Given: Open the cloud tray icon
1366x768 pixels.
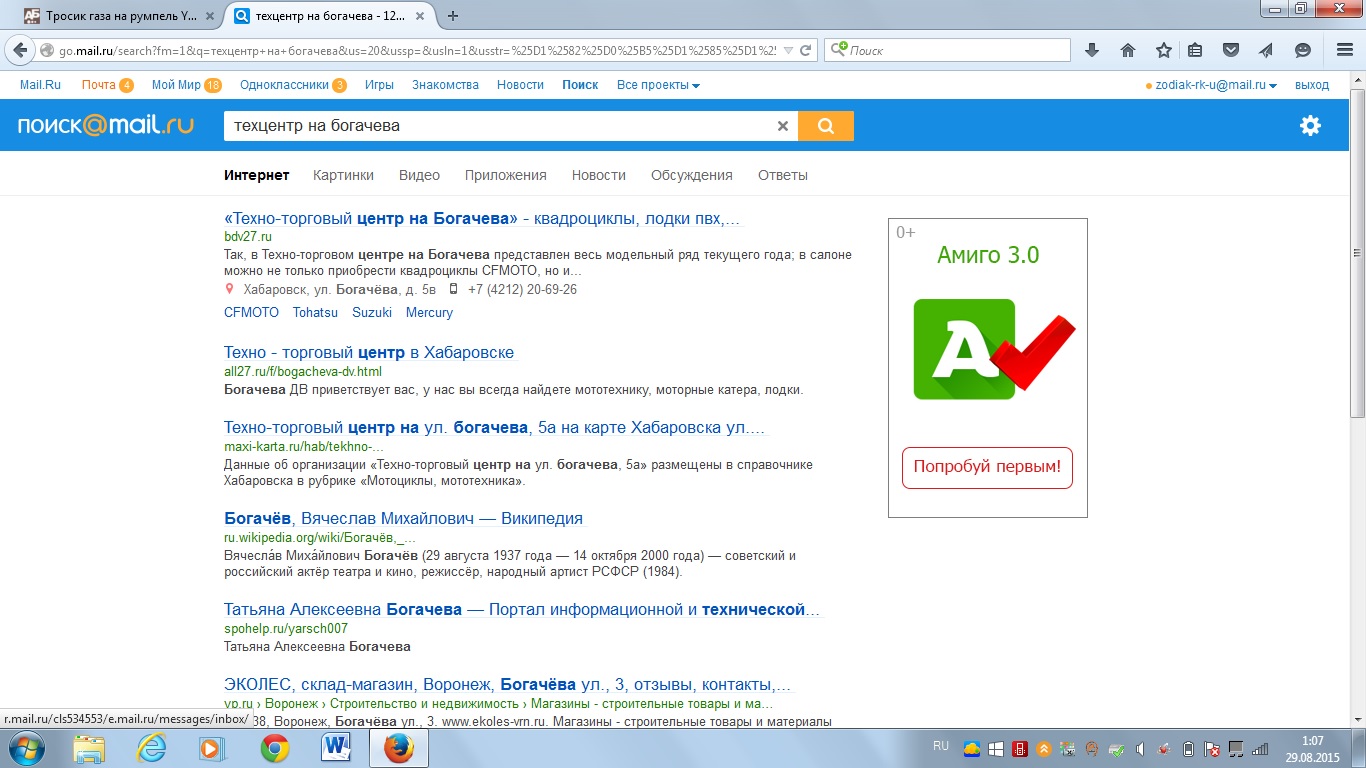Looking at the screenshot, I should [x=972, y=749].
